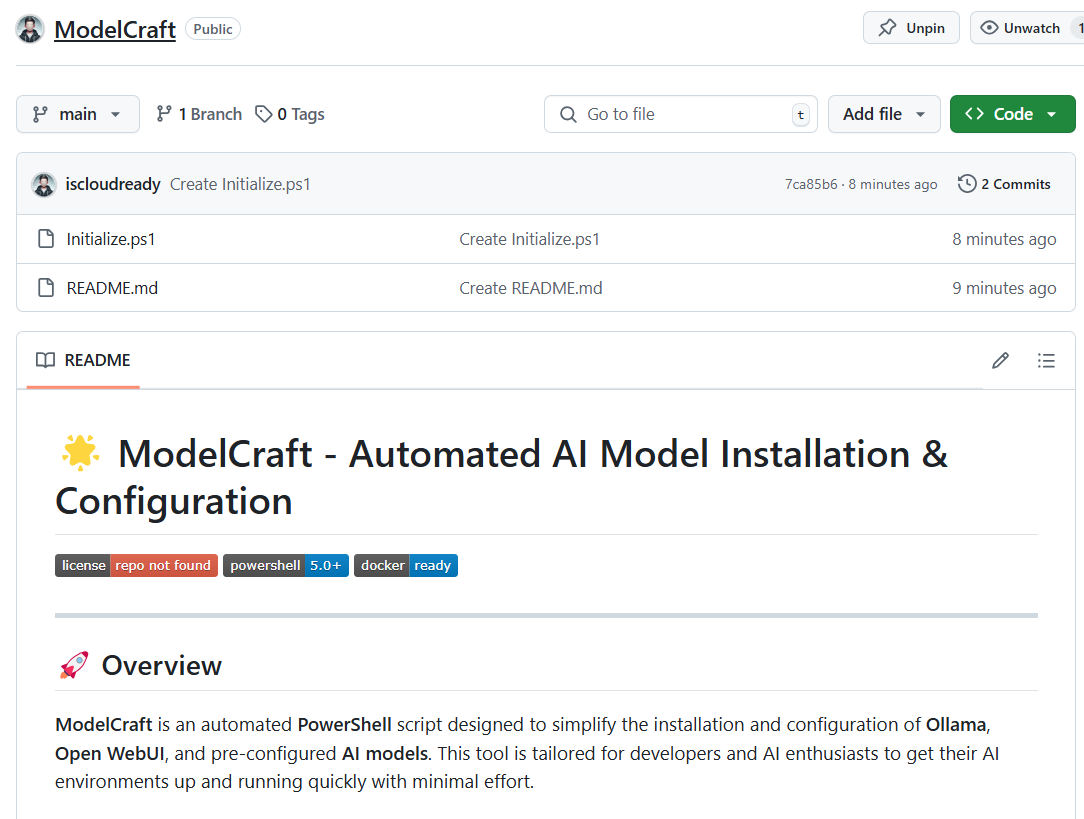Open the green Code dropdown
This screenshot has width=1084, height=819.
[x=1012, y=114]
